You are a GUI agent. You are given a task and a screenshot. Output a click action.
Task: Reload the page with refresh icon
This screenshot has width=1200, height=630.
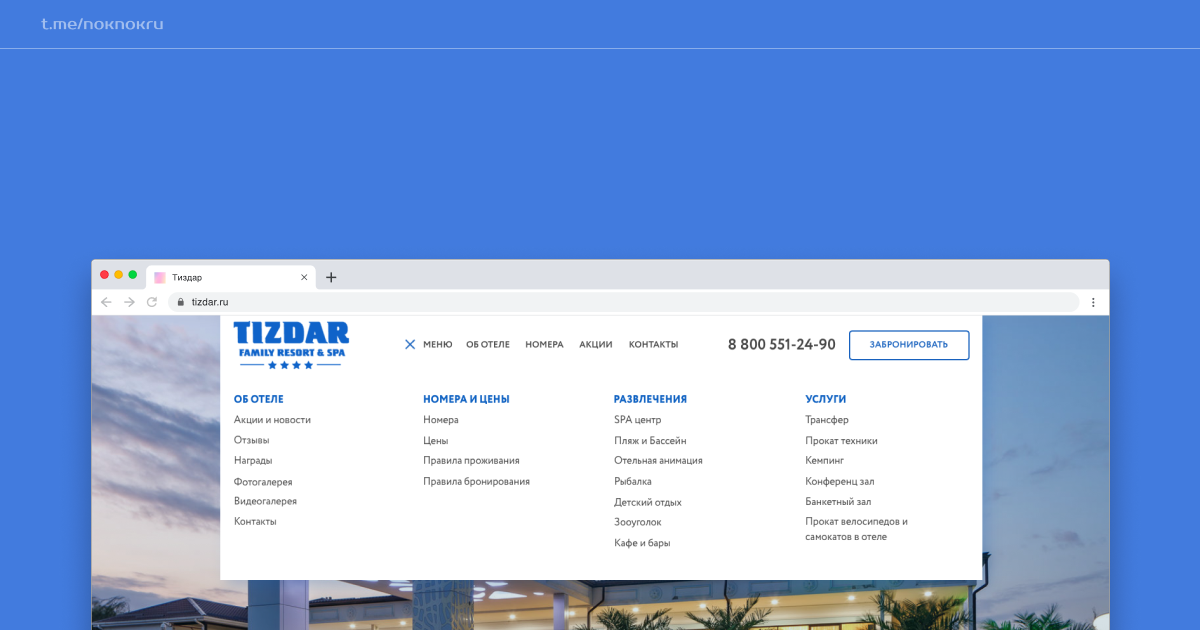click(152, 302)
